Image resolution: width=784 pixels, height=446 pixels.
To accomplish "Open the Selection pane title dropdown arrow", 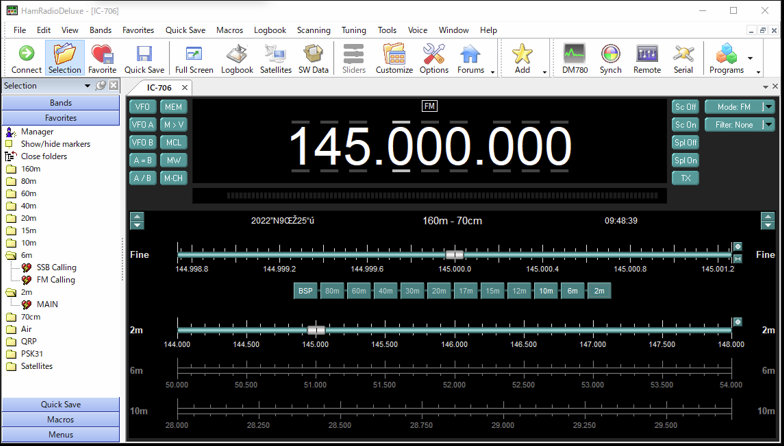I will pyautogui.click(x=88, y=86).
